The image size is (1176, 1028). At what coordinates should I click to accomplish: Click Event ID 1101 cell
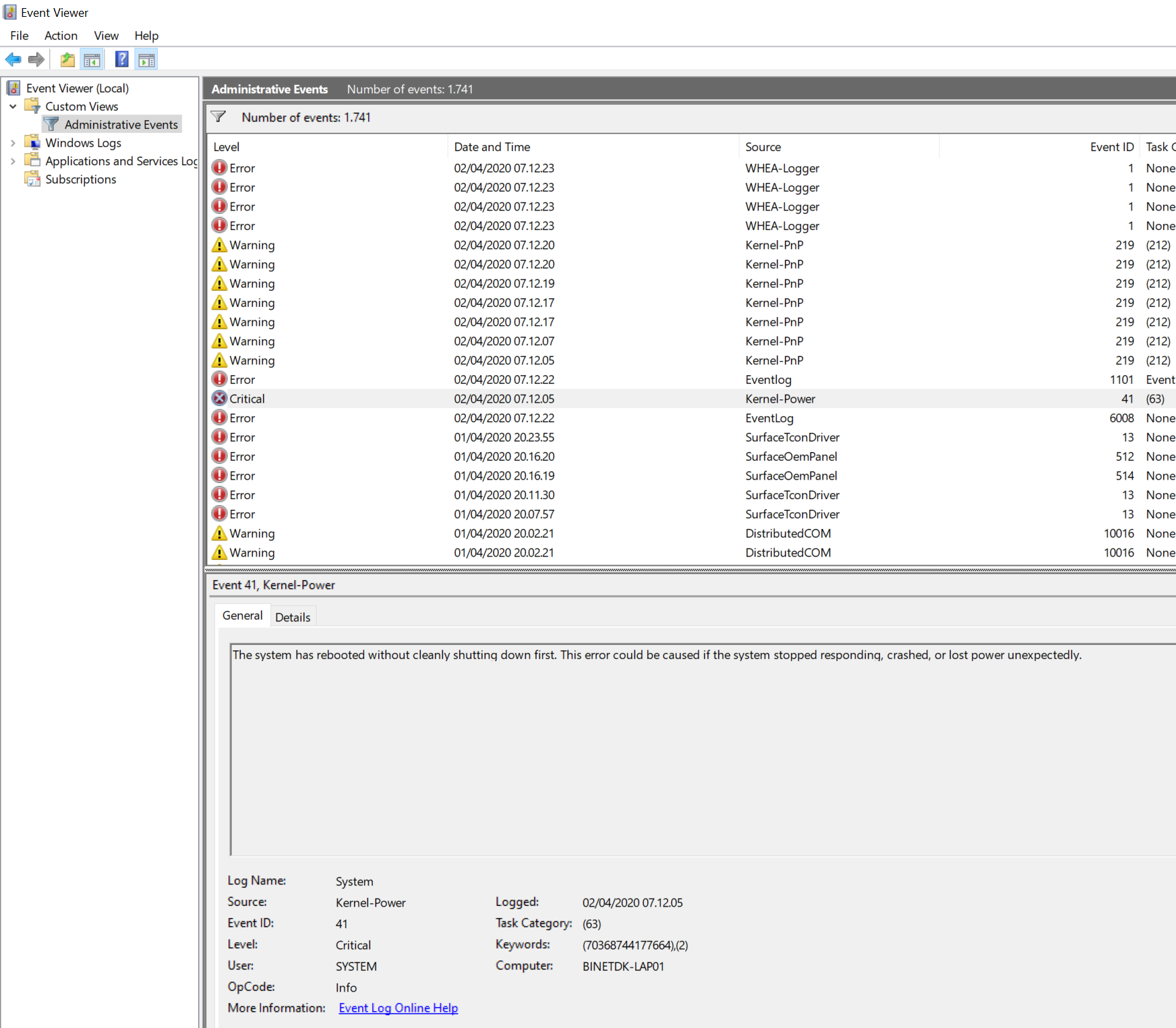point(1121,380)
